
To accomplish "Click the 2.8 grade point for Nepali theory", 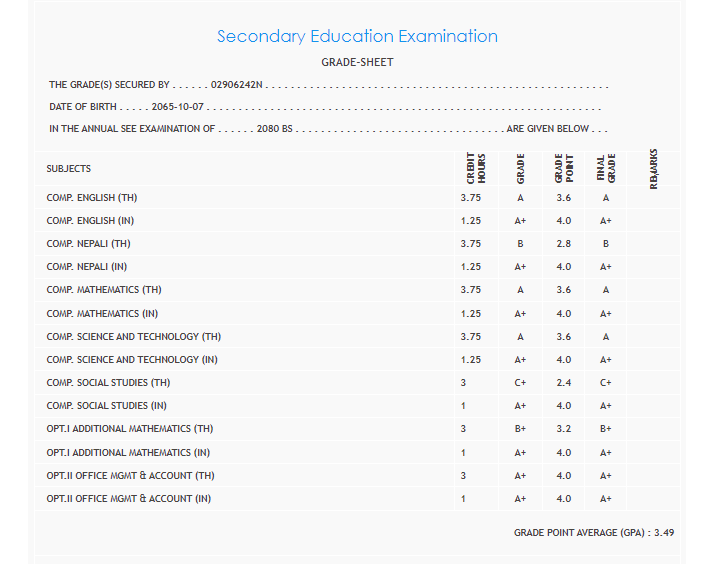I will pyautogui.click(x=563, y=244).
